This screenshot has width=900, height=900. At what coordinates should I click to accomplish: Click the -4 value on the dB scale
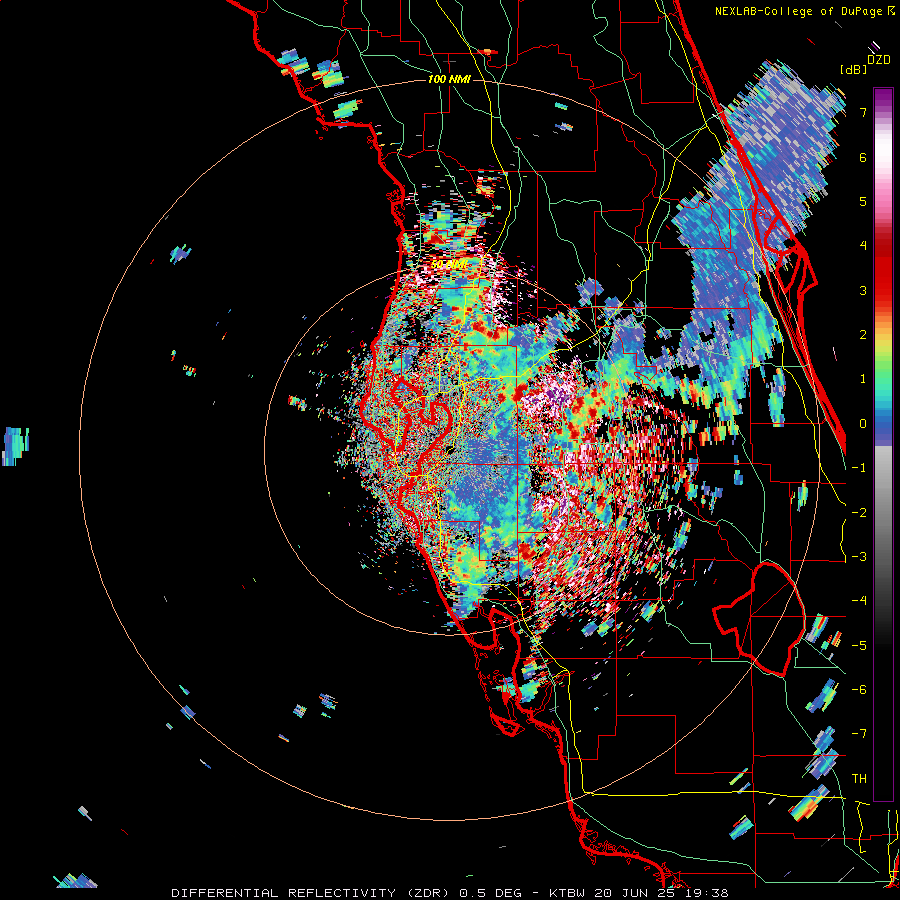tap(859, 601)
